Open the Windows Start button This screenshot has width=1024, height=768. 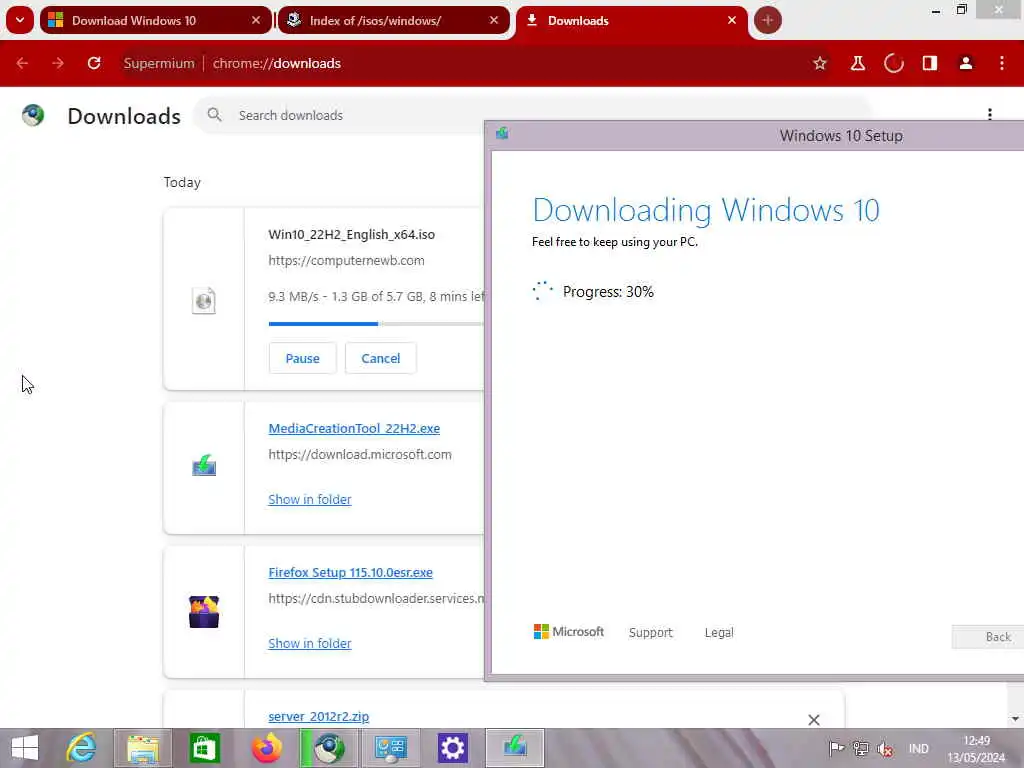point(25,748)
